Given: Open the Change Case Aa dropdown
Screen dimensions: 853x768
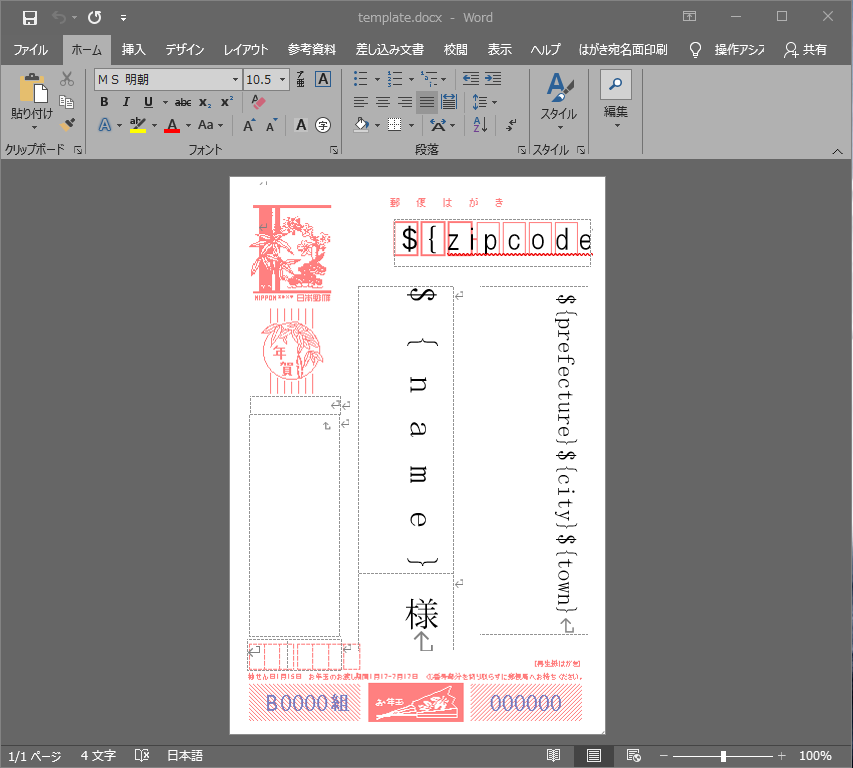Looking at the screenshot, I should point(211,125).
